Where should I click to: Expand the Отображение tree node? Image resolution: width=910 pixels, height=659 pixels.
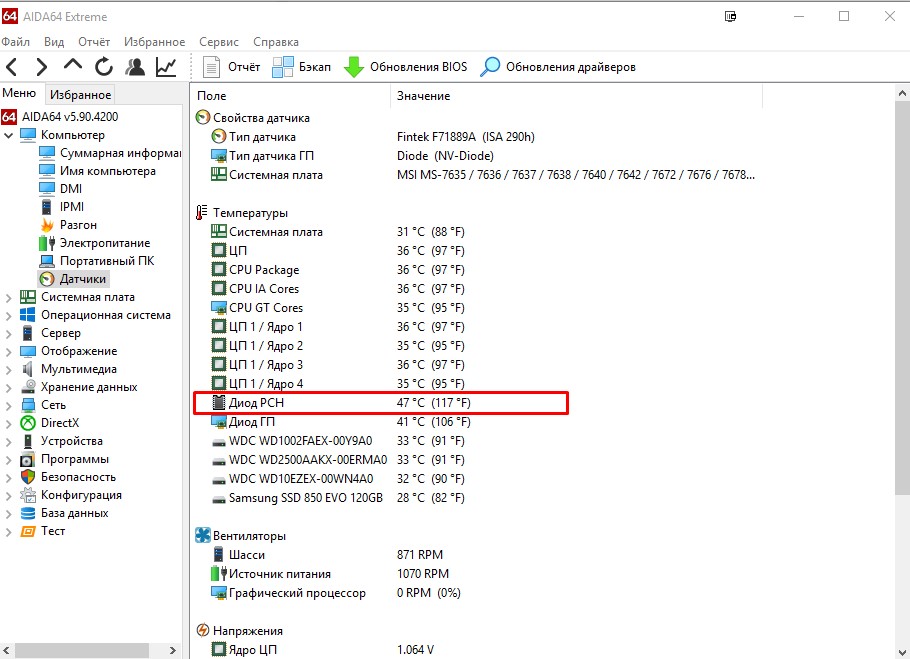[8, 352]
